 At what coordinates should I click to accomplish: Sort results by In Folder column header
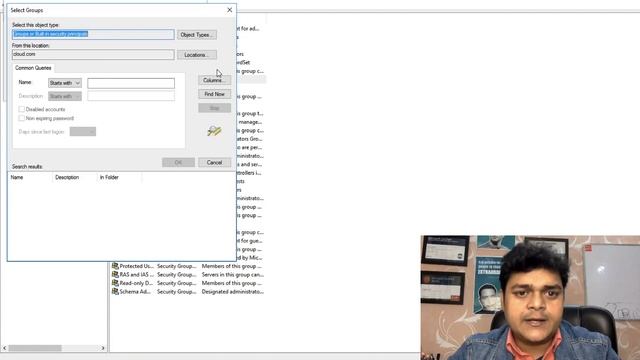click(x=119, y=178)
